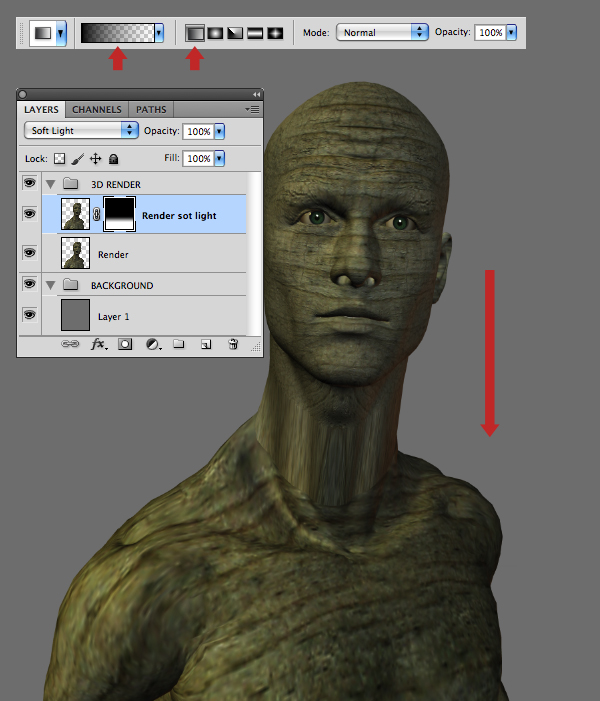The width and height of the screenshot is (600, 701).
Task: Hide the 3D RENDER group
Action: click(30, 183)
